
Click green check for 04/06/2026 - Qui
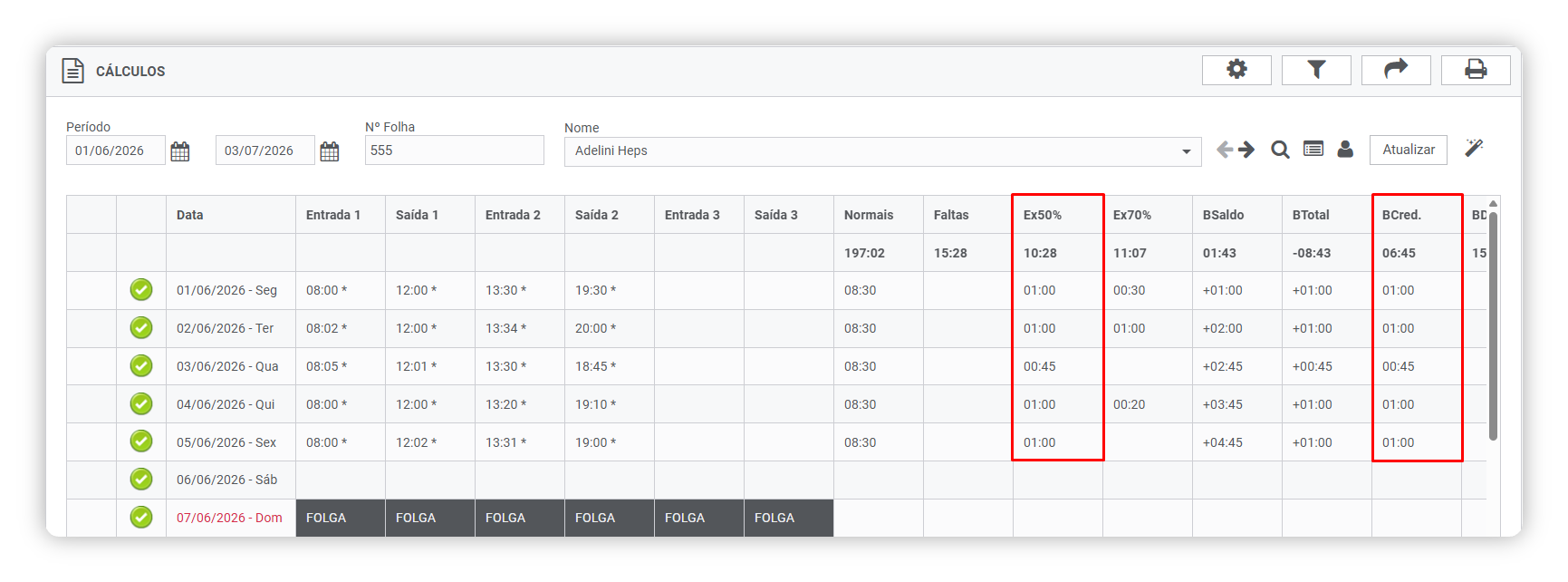[x=141, y=404]
